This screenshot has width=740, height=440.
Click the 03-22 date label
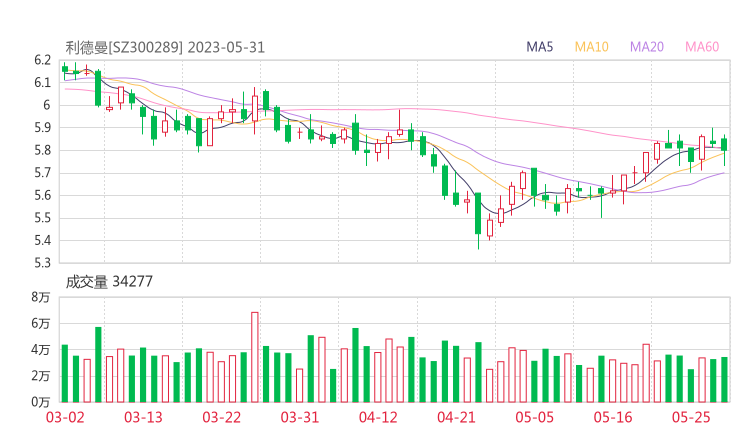pyautogui.click(x=222, y=417)
